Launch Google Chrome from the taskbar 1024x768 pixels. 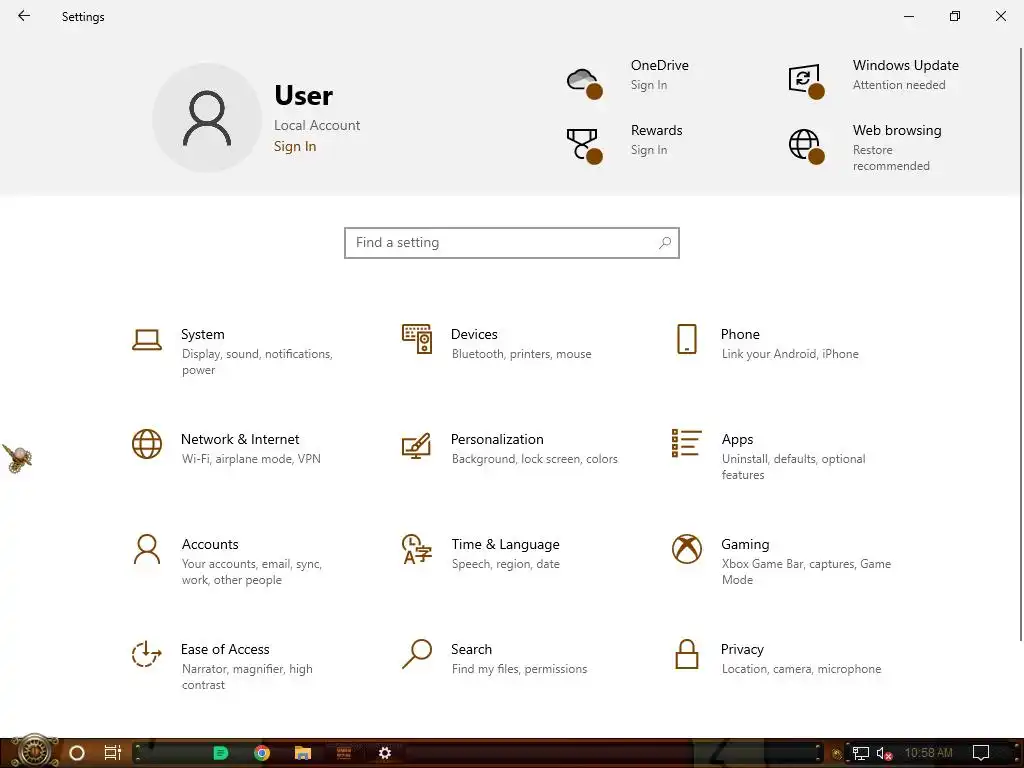point(262,753)
